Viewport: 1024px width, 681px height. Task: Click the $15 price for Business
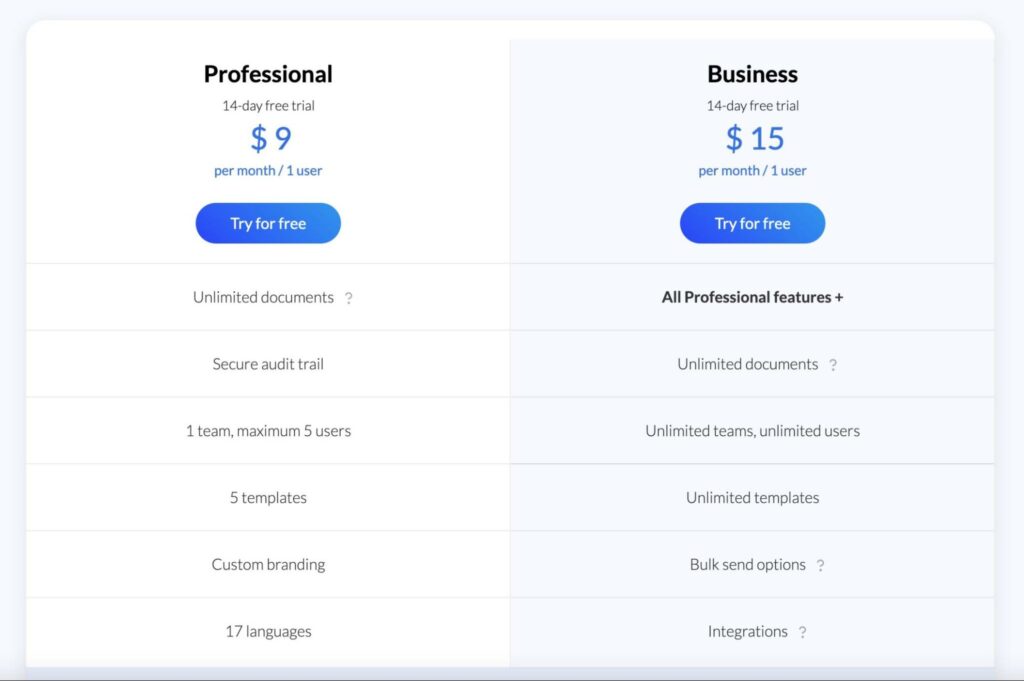pyautogui.click(x=755, y=138)
